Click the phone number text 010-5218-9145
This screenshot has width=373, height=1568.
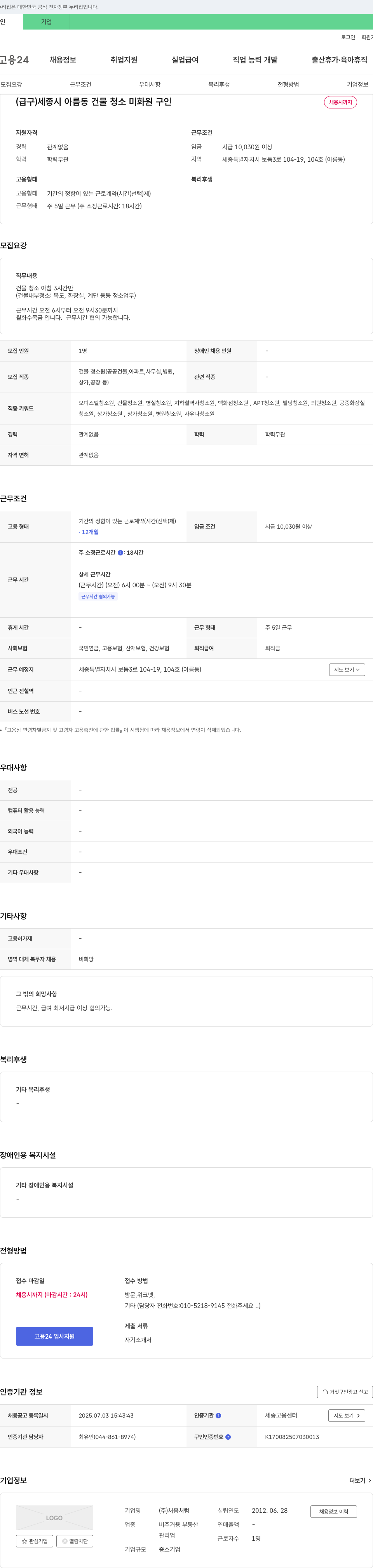(202, 1306)
